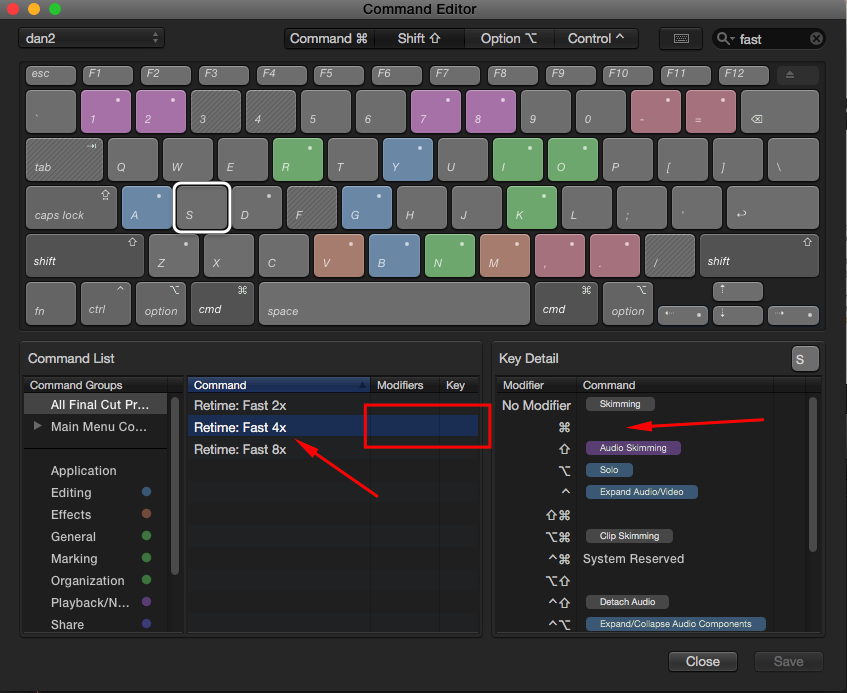Toggle the Control modifier button
This screenshot has height=693, width=847.
(596, 39)
